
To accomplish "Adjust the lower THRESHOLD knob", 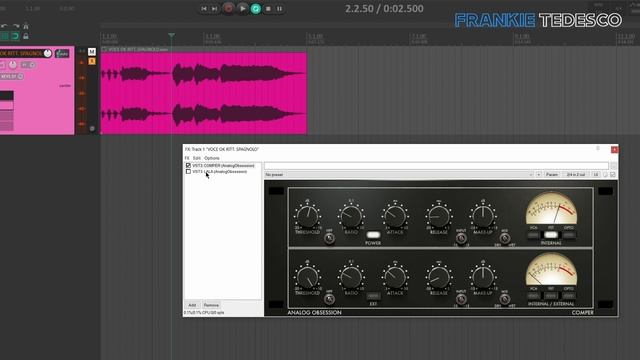I will 307,277.
